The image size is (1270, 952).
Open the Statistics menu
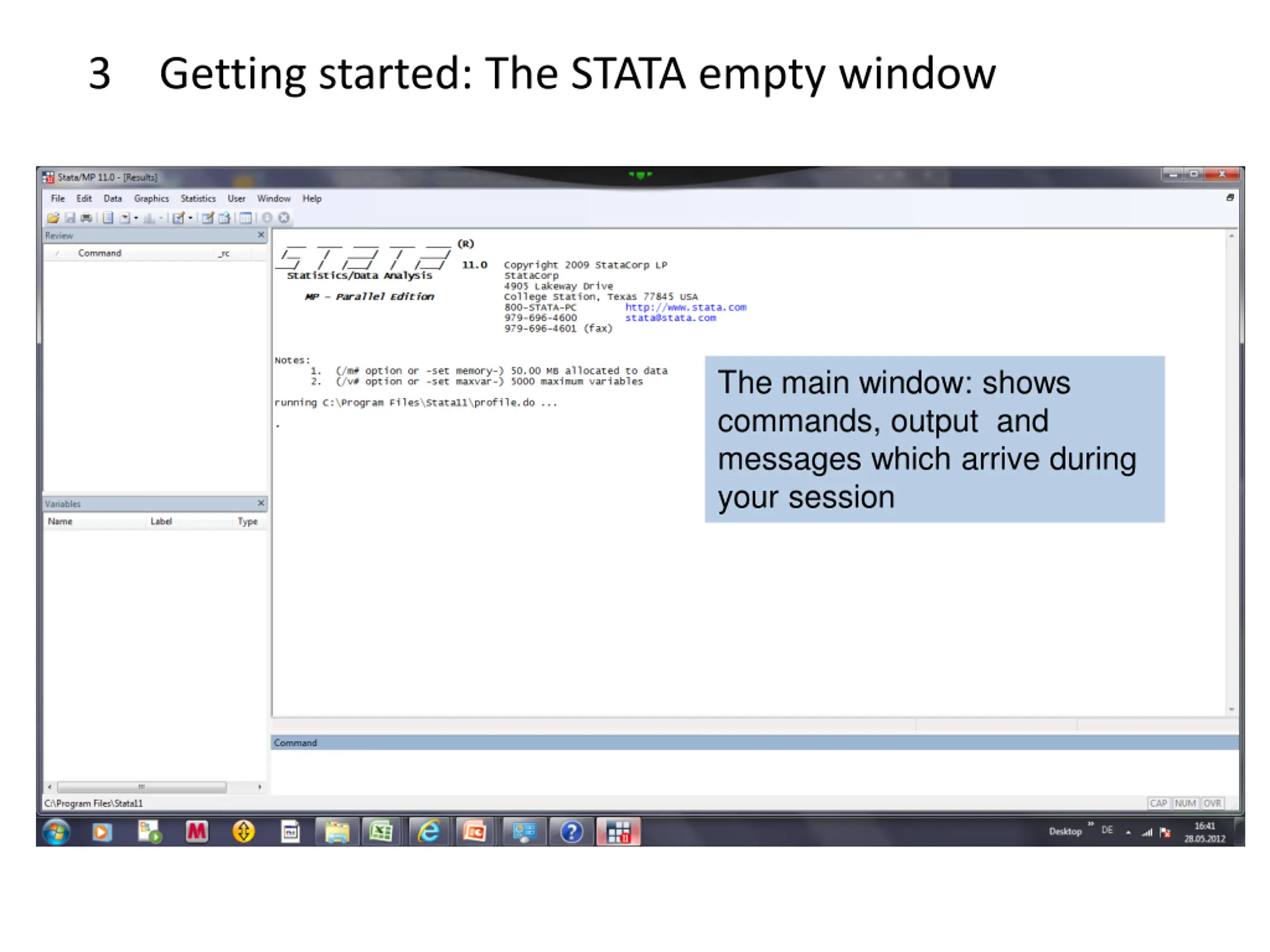(x=198, y=198)
